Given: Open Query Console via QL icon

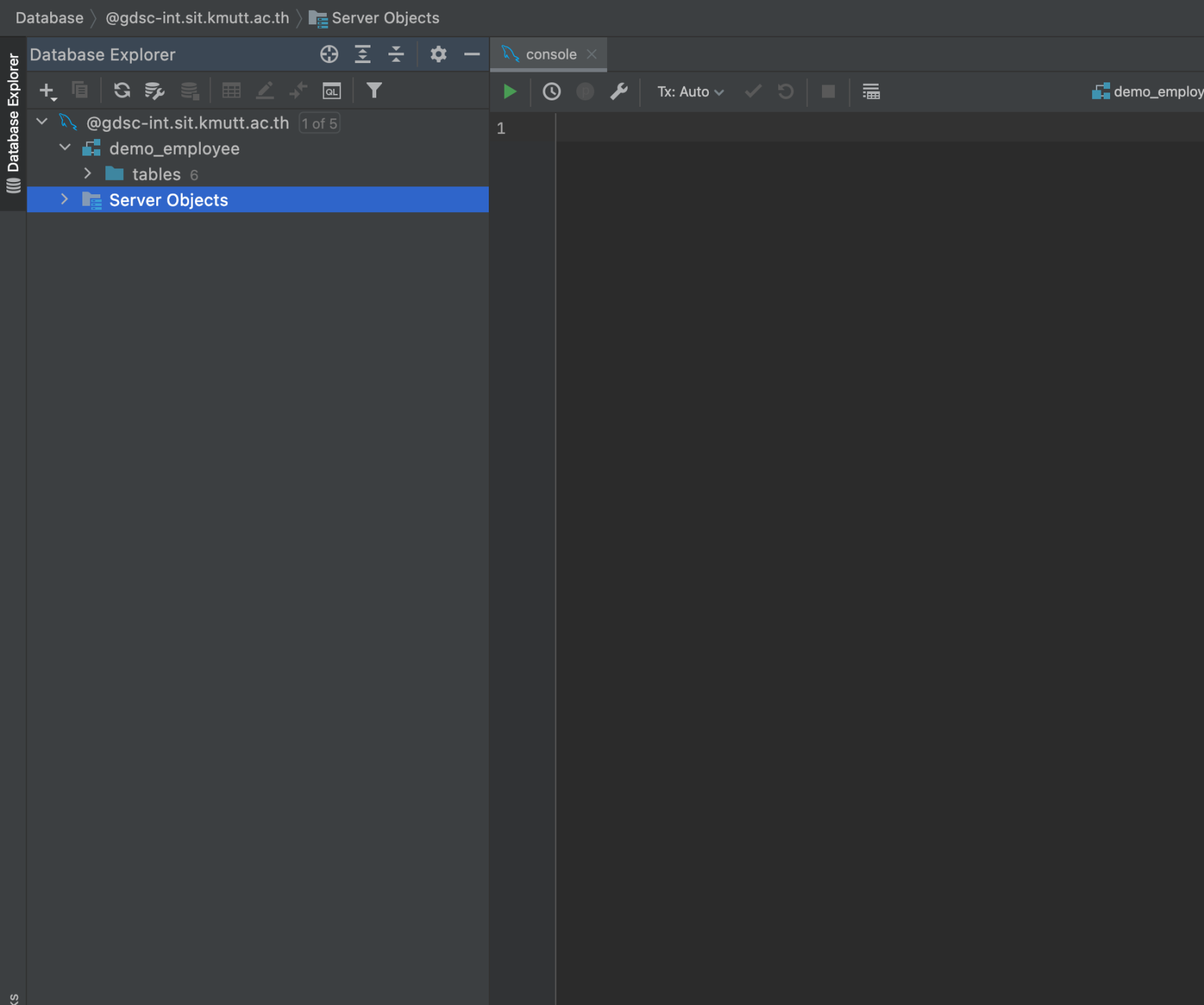Looking at the screenshot, I should tap(332, 91).
